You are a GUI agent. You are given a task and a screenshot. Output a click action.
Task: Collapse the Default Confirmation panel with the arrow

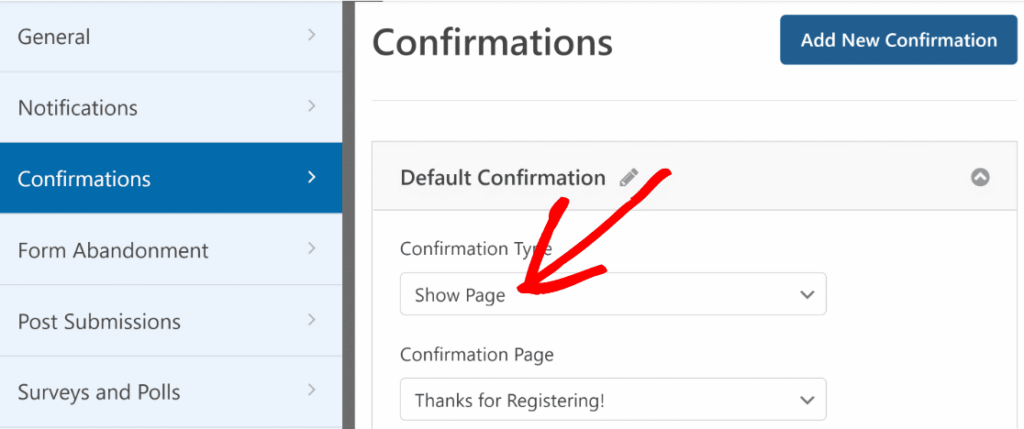coord(980,178)
